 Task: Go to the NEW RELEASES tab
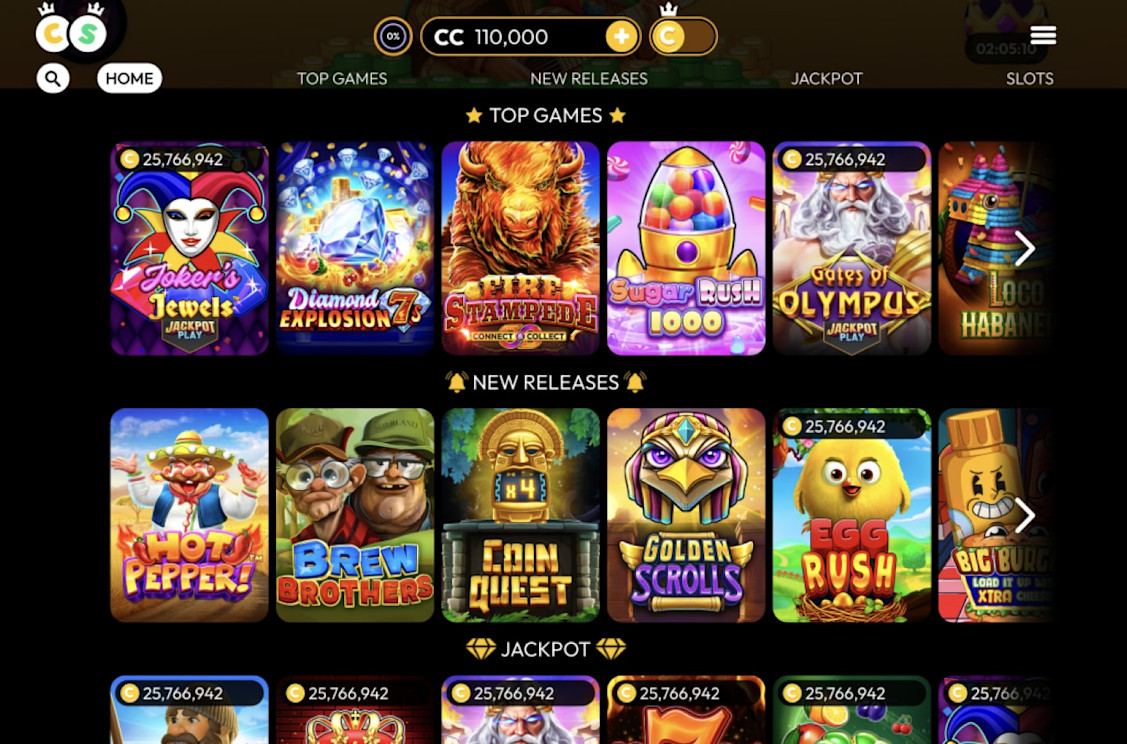click(x=589, y=78)
